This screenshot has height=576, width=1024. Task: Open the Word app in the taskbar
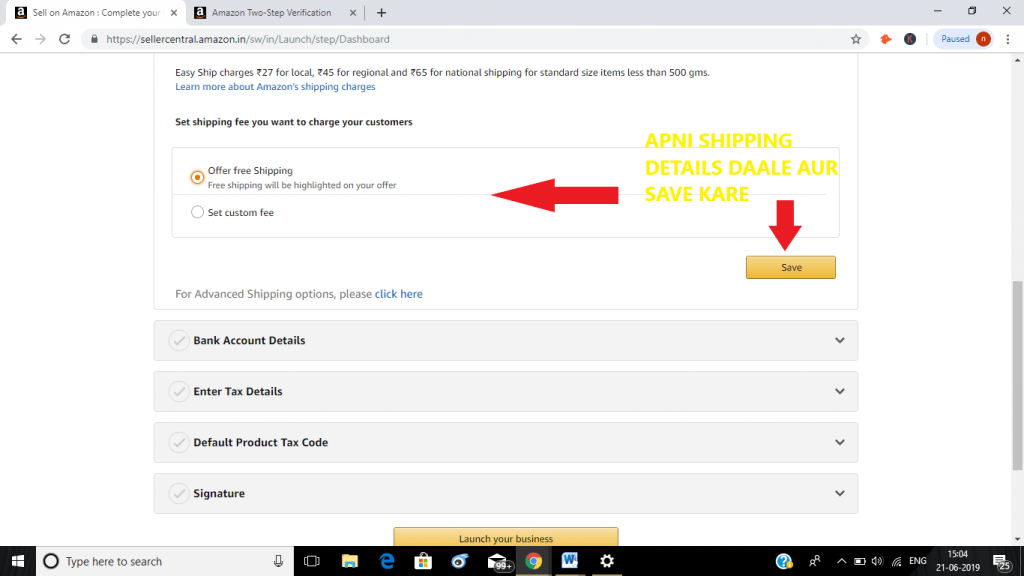point(569,561)
